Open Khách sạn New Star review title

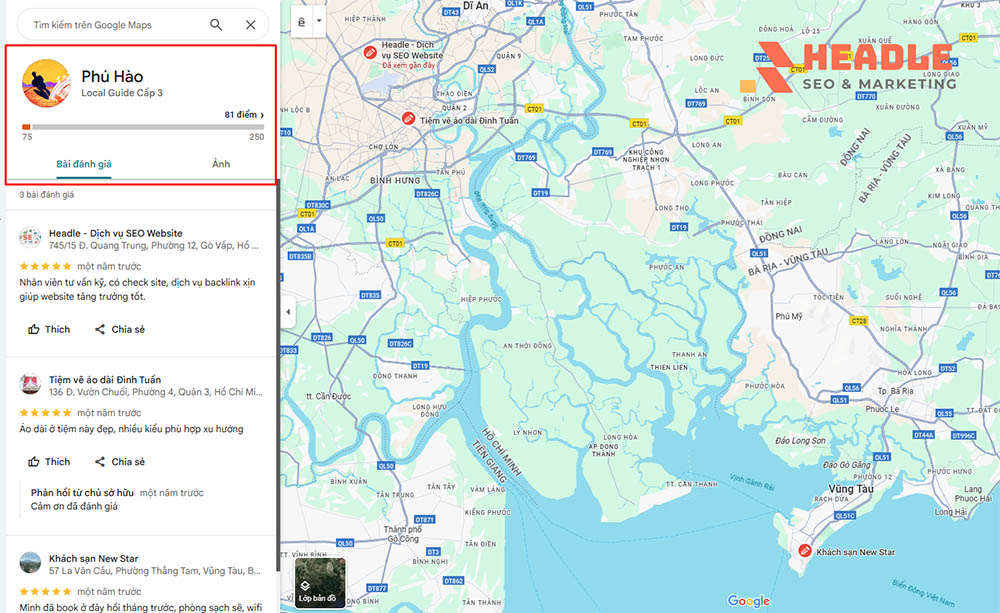coord(93,558)
